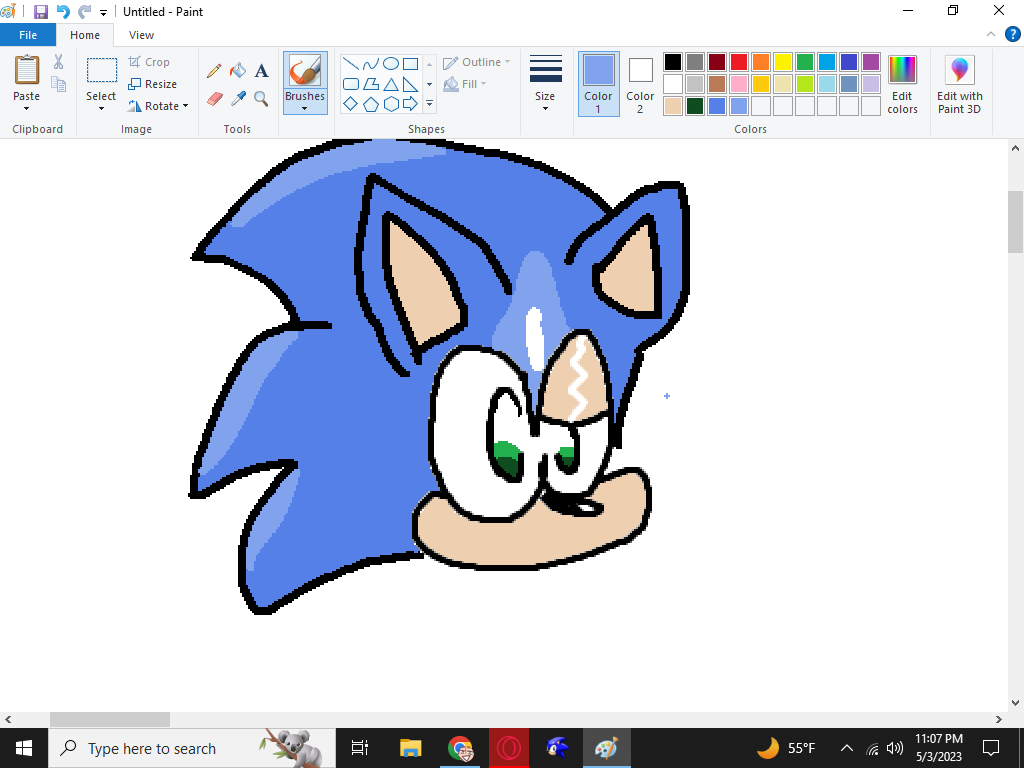Switch to the View tab
This screenshot has width=1024, height=768.
(141, 35)
